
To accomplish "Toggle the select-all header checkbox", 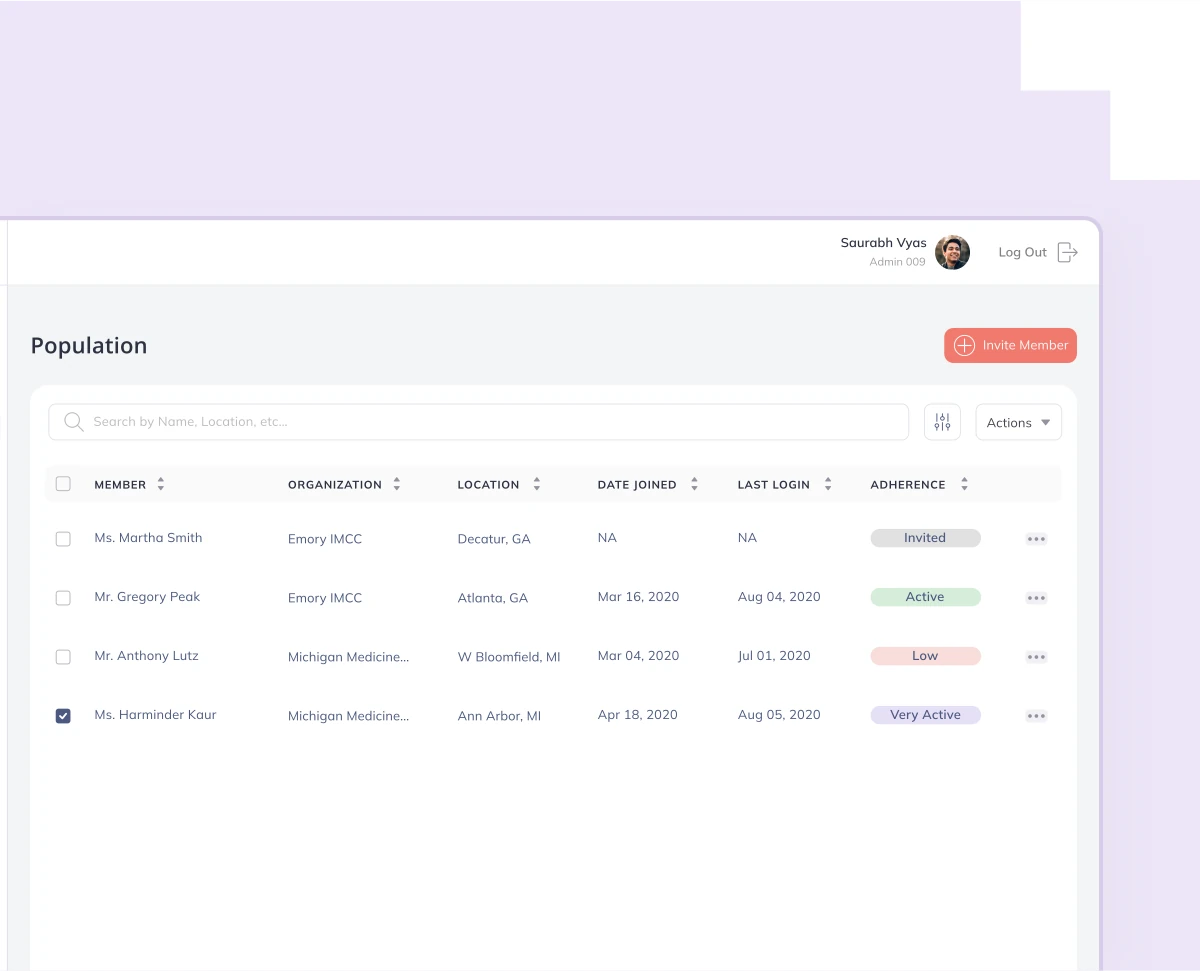I will (x=63, y=484).
